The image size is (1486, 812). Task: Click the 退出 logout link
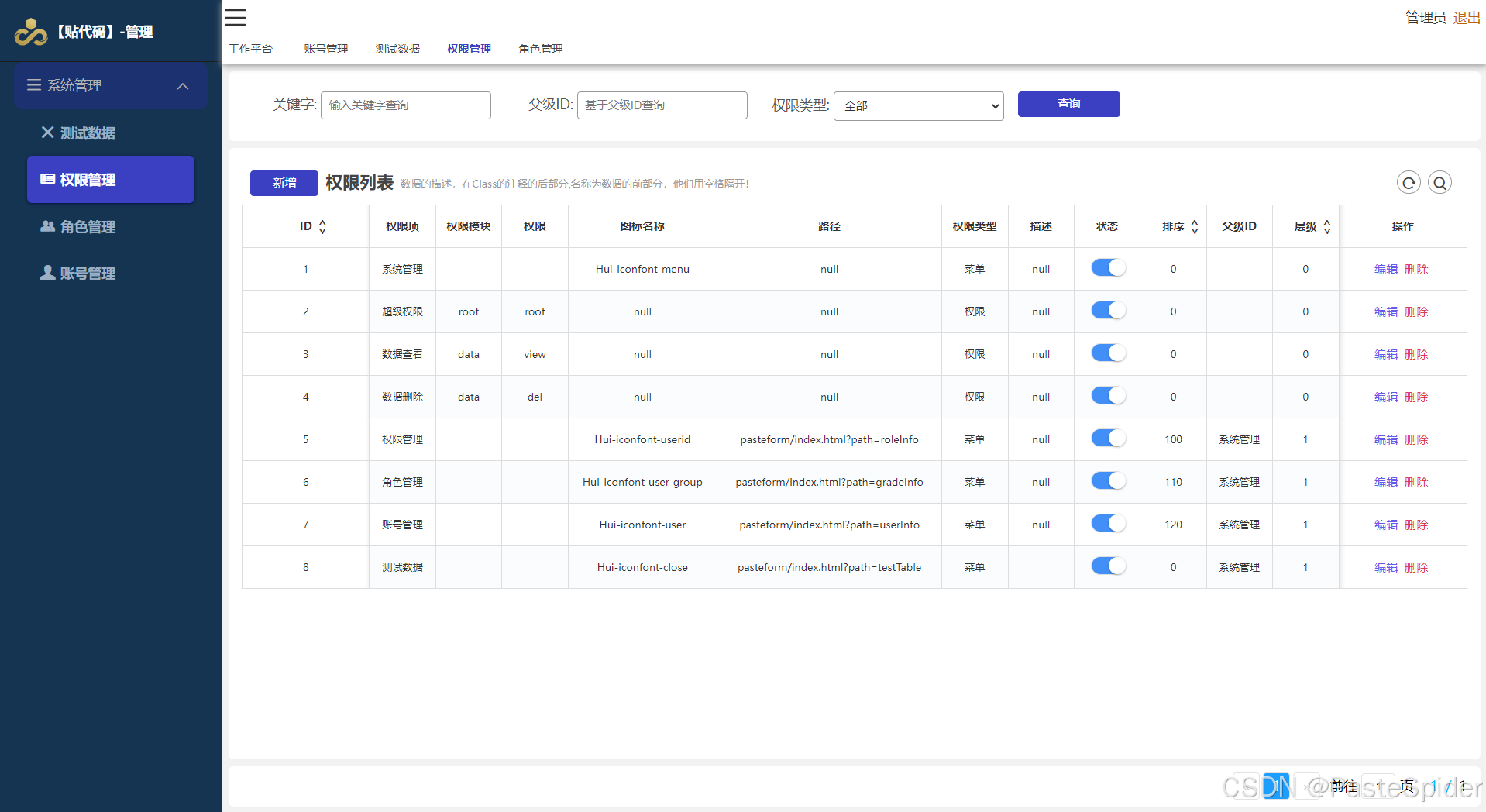[x=1466, y=17]
